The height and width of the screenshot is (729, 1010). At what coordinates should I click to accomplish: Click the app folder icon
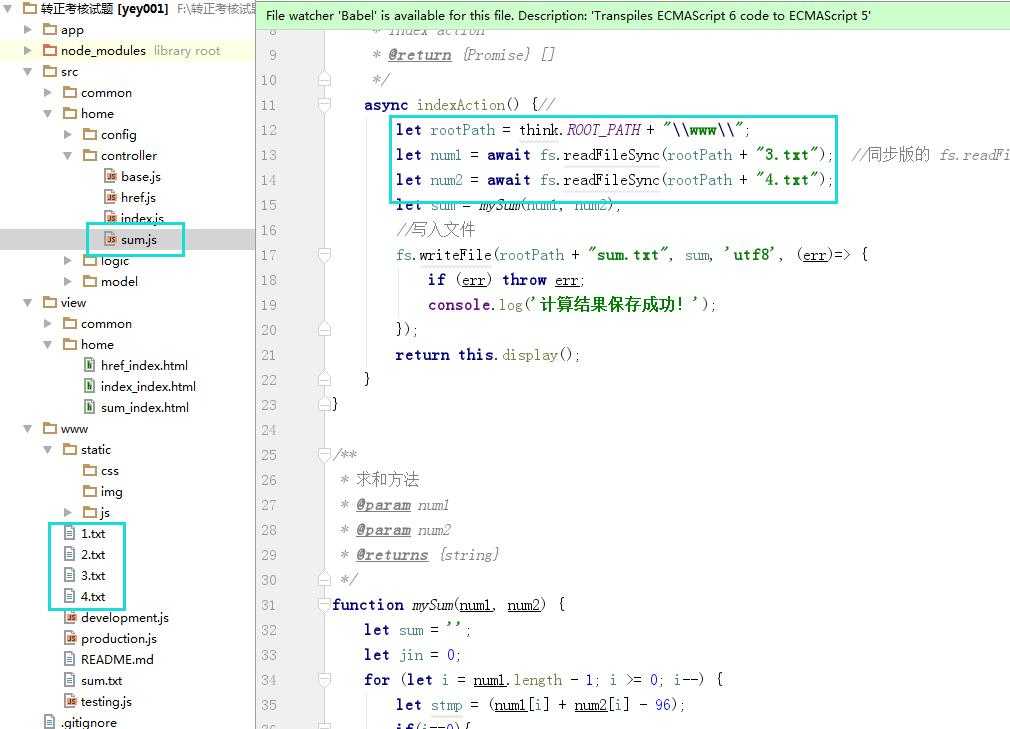tap(50, 29)
